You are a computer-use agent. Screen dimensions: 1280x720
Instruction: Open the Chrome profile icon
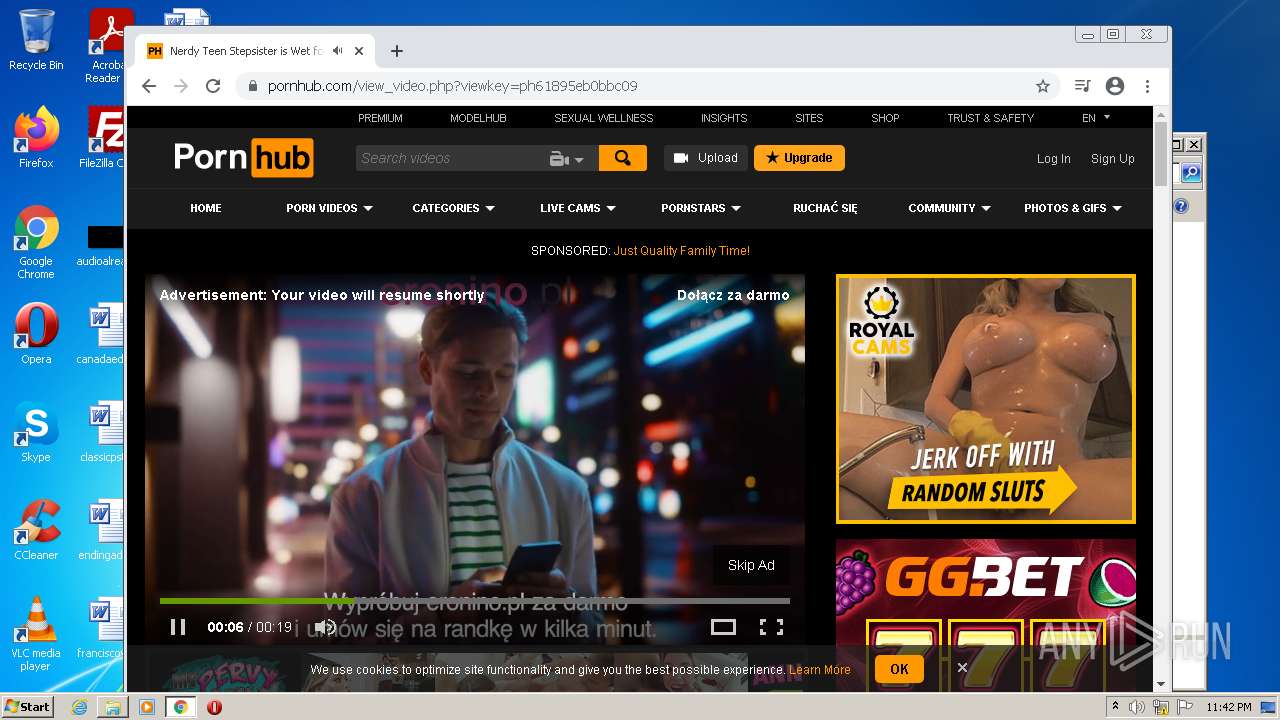click(x=1115, y=86)
